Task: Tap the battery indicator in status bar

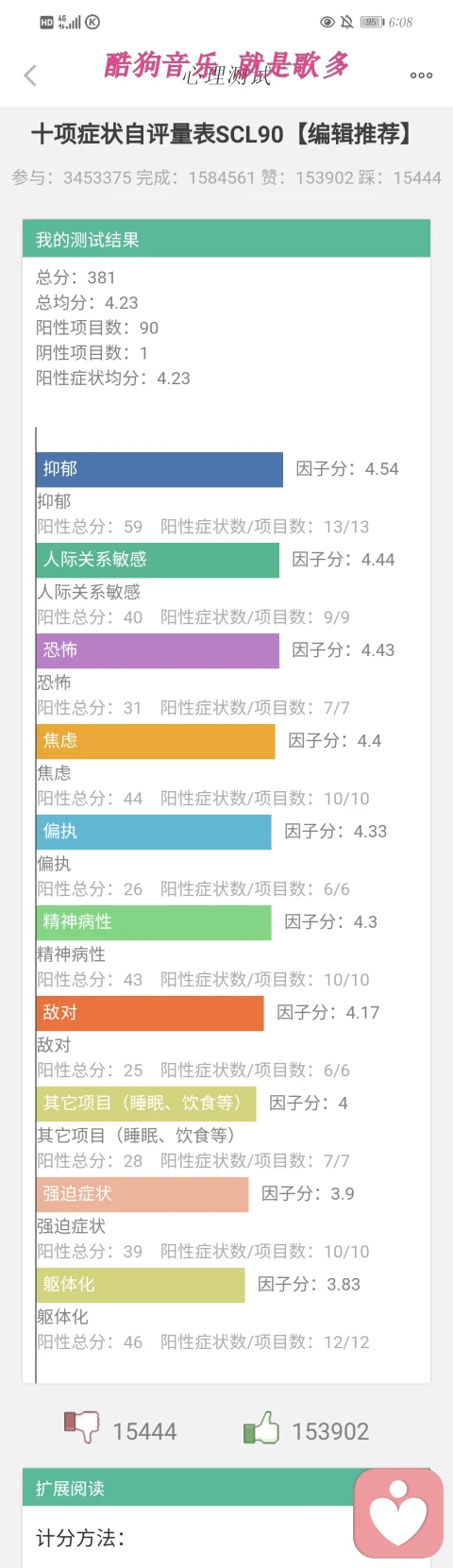Action: [373, 22]
